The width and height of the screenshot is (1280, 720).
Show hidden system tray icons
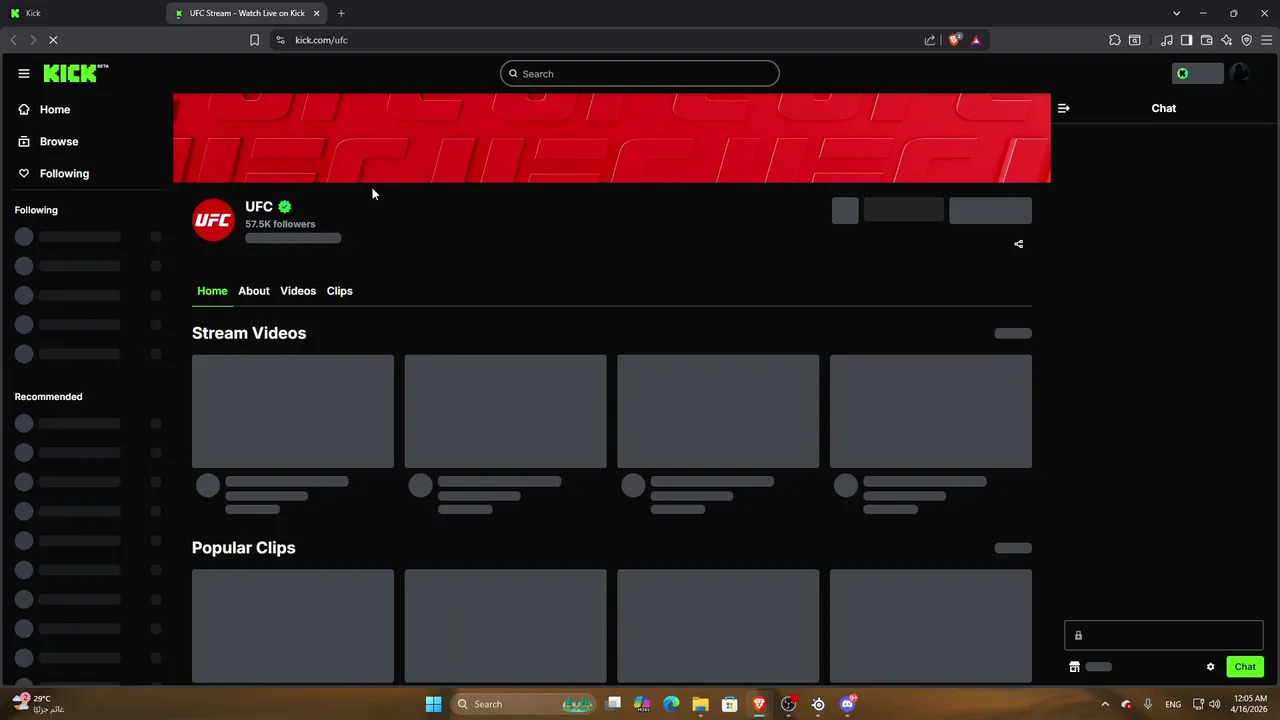pos(1105,704)
